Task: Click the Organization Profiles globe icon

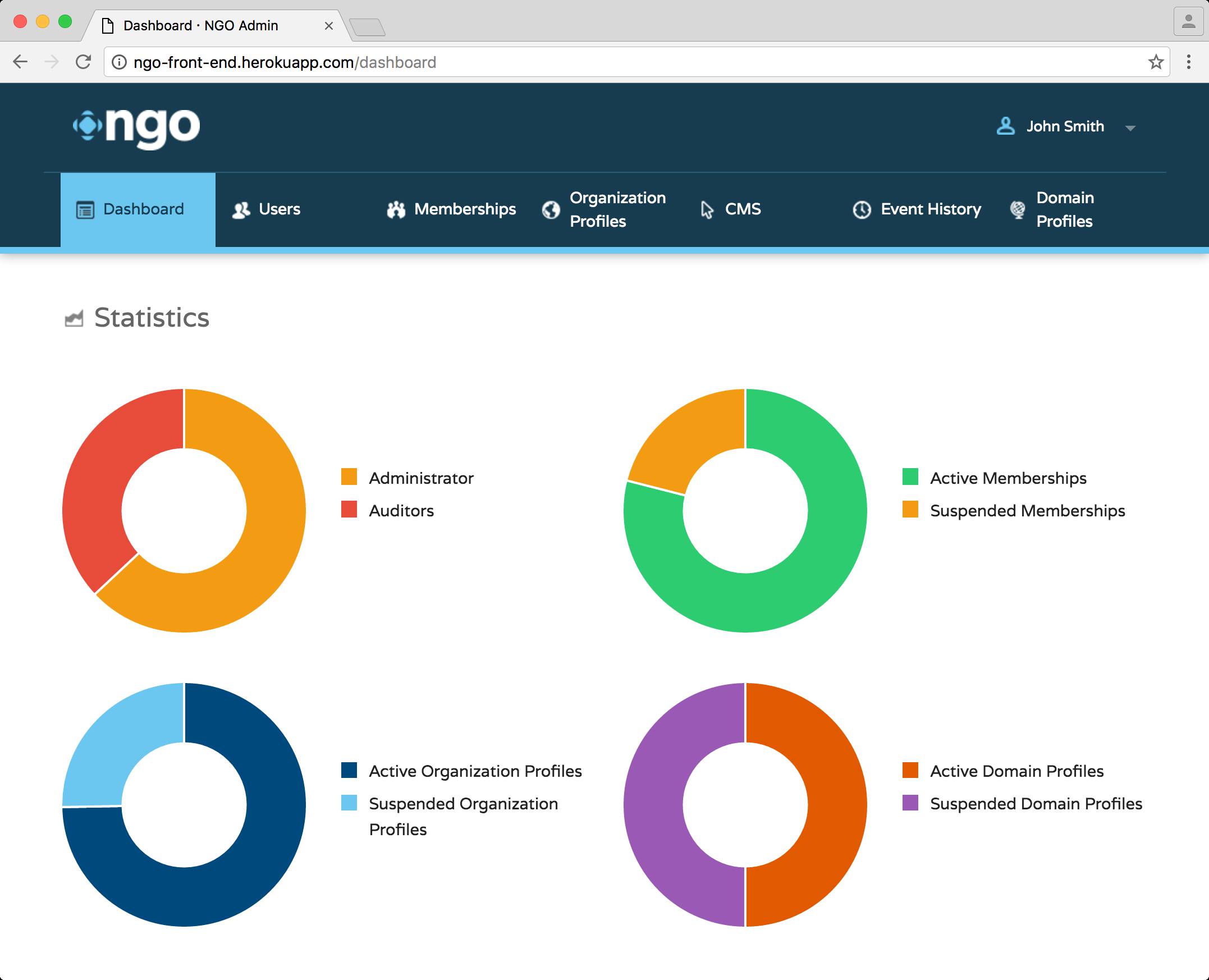Action: coord(551,210)
